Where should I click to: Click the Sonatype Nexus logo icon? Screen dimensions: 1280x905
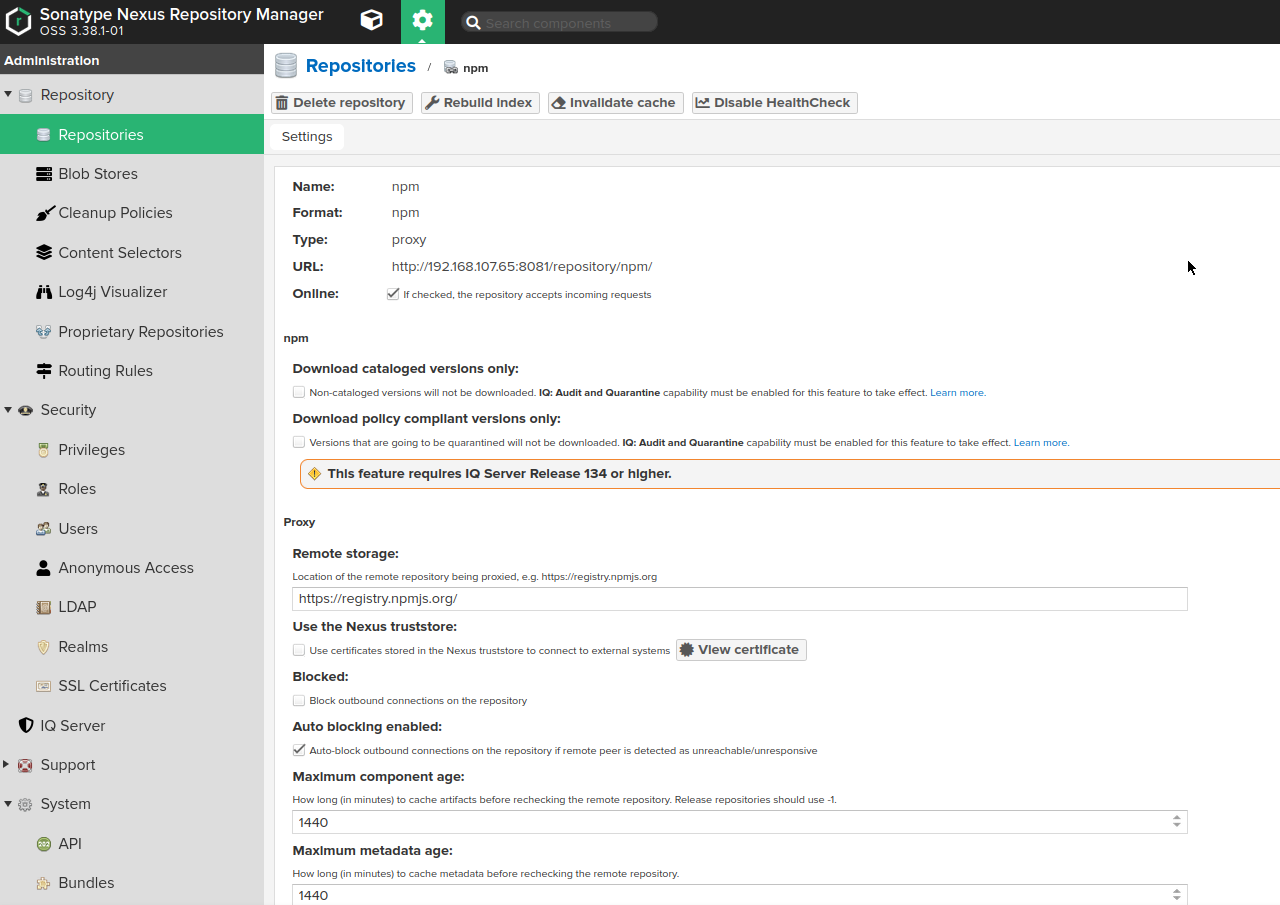(x=18, y=22)
